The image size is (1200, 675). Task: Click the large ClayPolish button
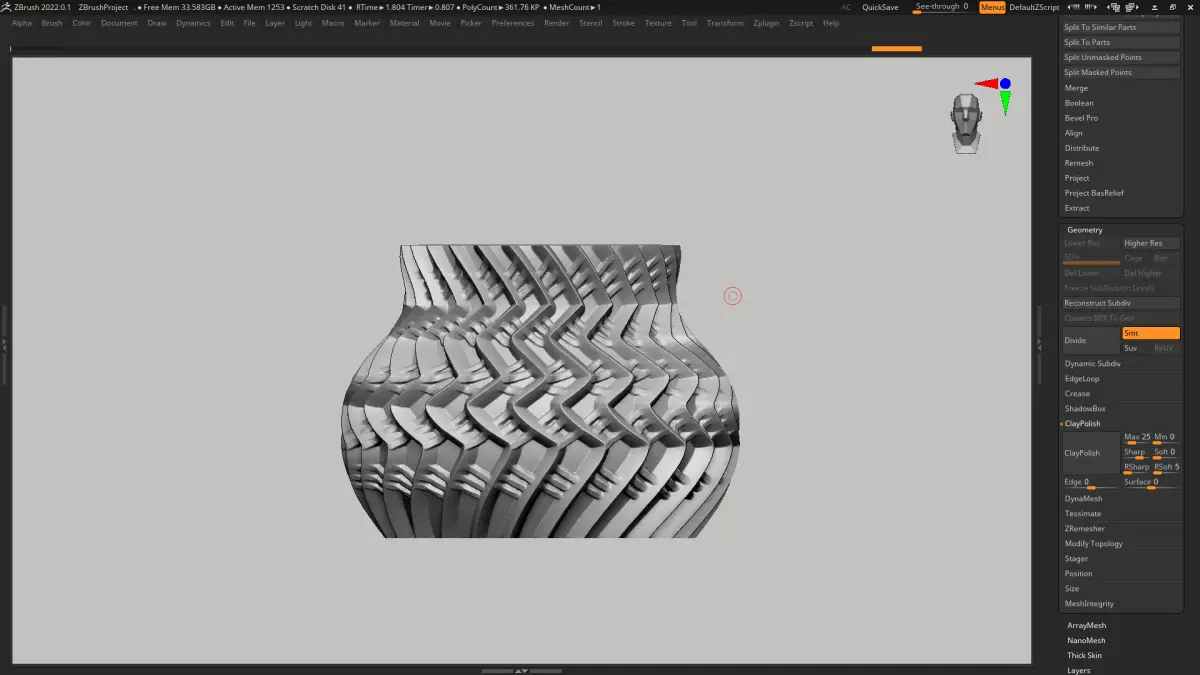pos(1091,453)
